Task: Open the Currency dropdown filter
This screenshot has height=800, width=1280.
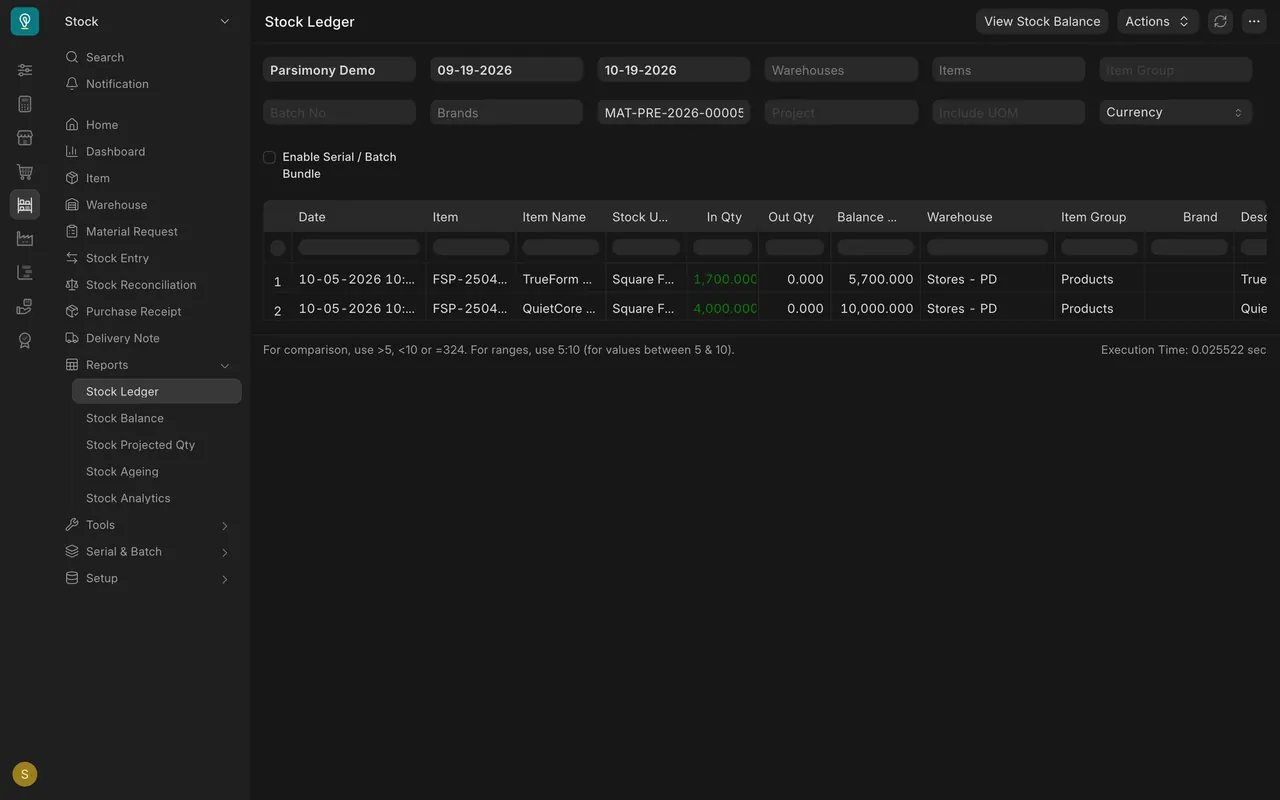Action: click(1176, 112)
